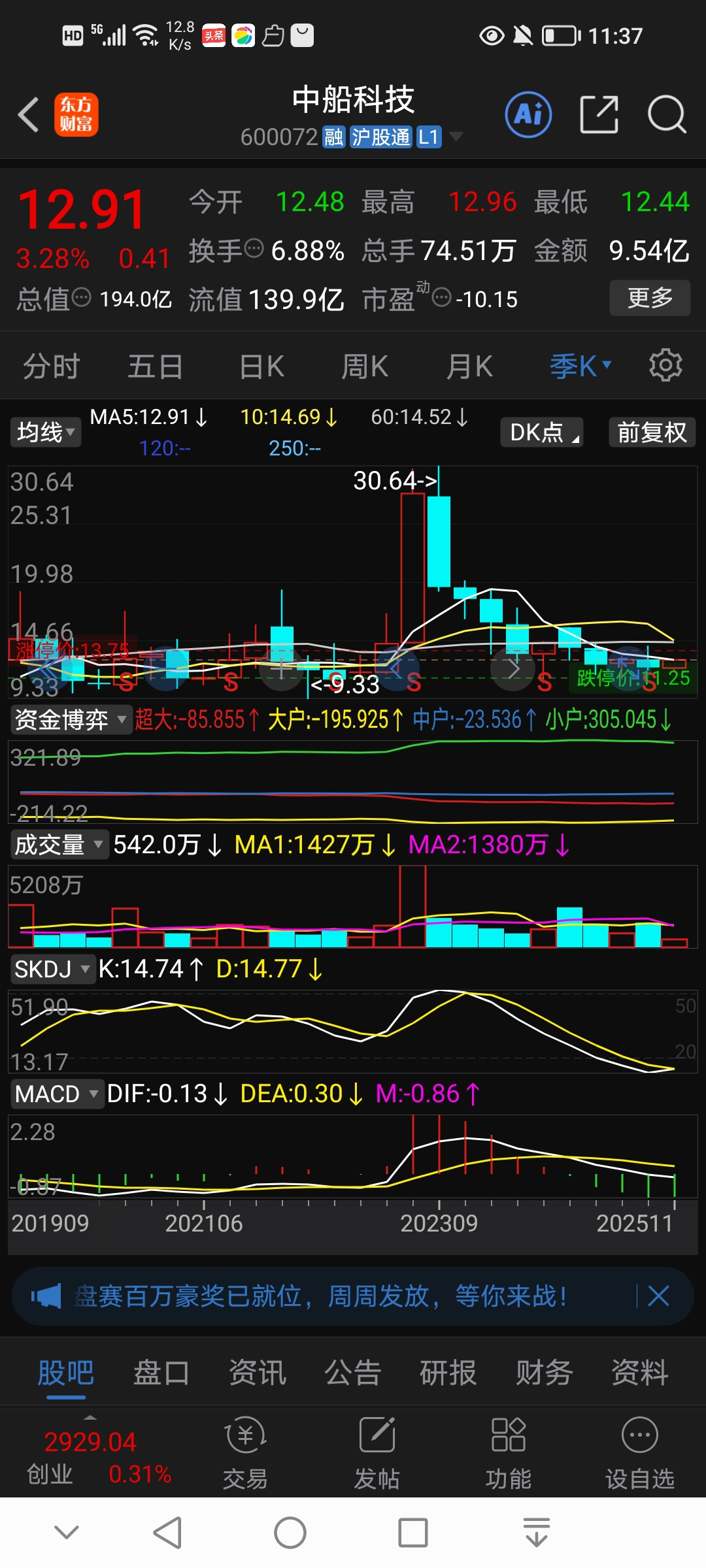This screenshot has height=1568, width=706.
Task: Open the 发帖 post icon
Action: coord(377,1453)
